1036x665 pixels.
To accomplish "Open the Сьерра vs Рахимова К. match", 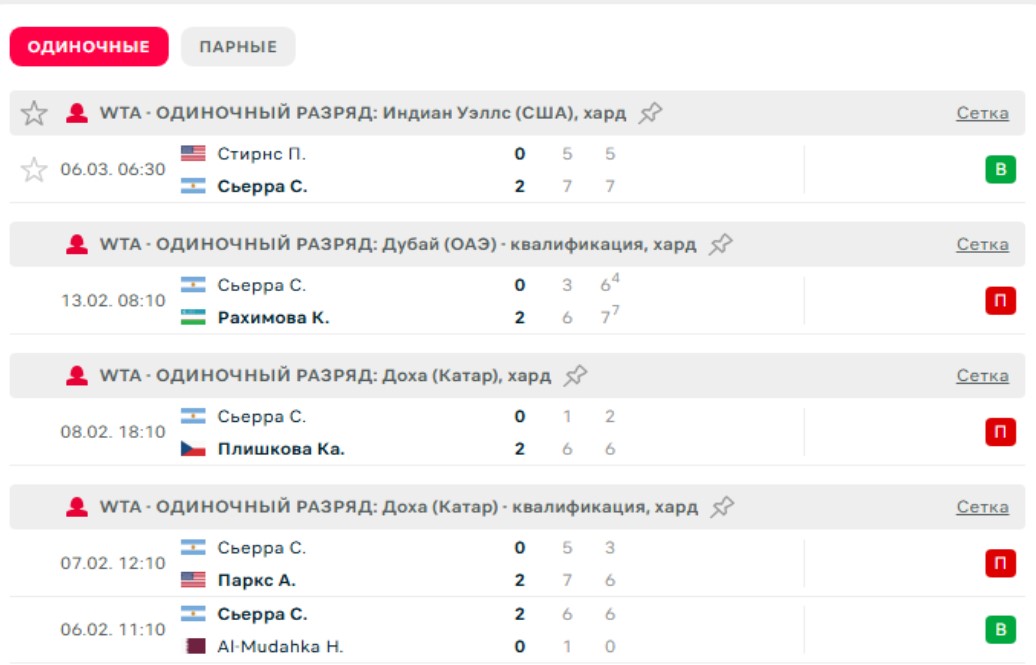I will click(x=400, y=301).
